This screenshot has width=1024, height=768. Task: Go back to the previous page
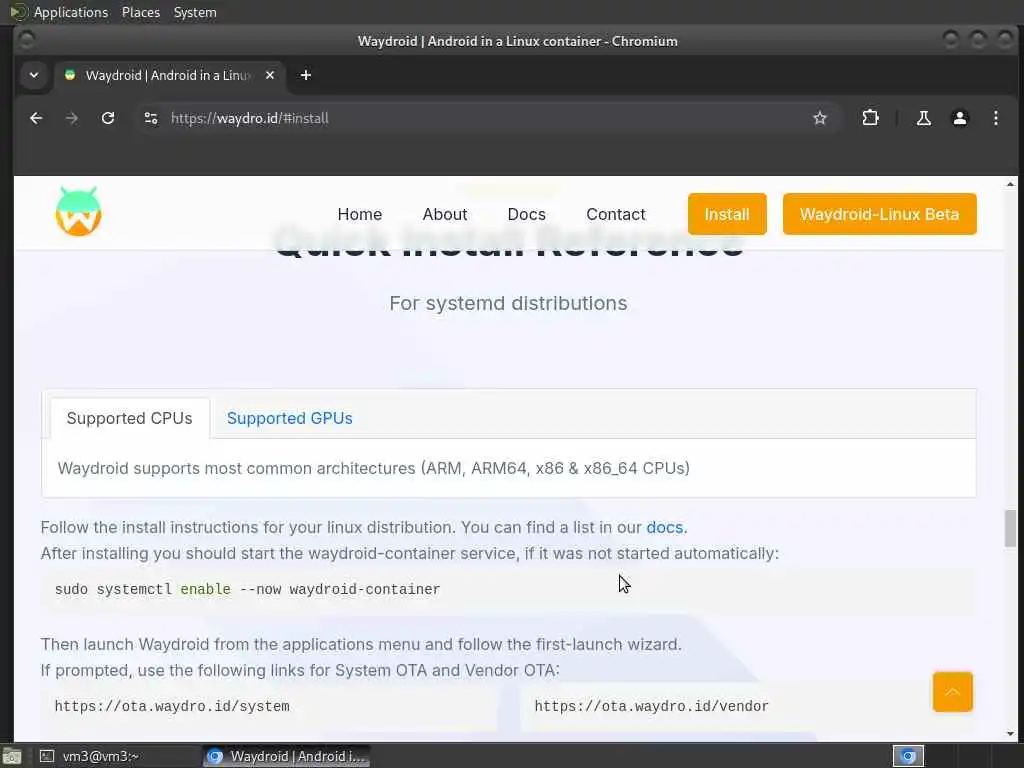[36, 118]
